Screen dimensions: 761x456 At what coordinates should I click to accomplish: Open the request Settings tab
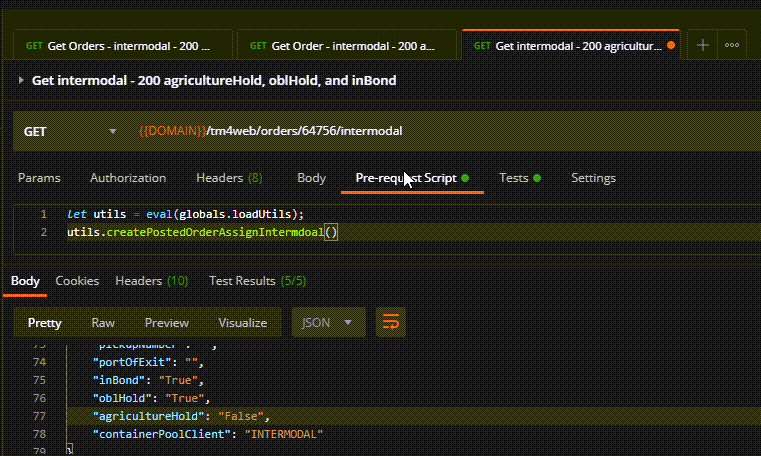click(593, 178)
